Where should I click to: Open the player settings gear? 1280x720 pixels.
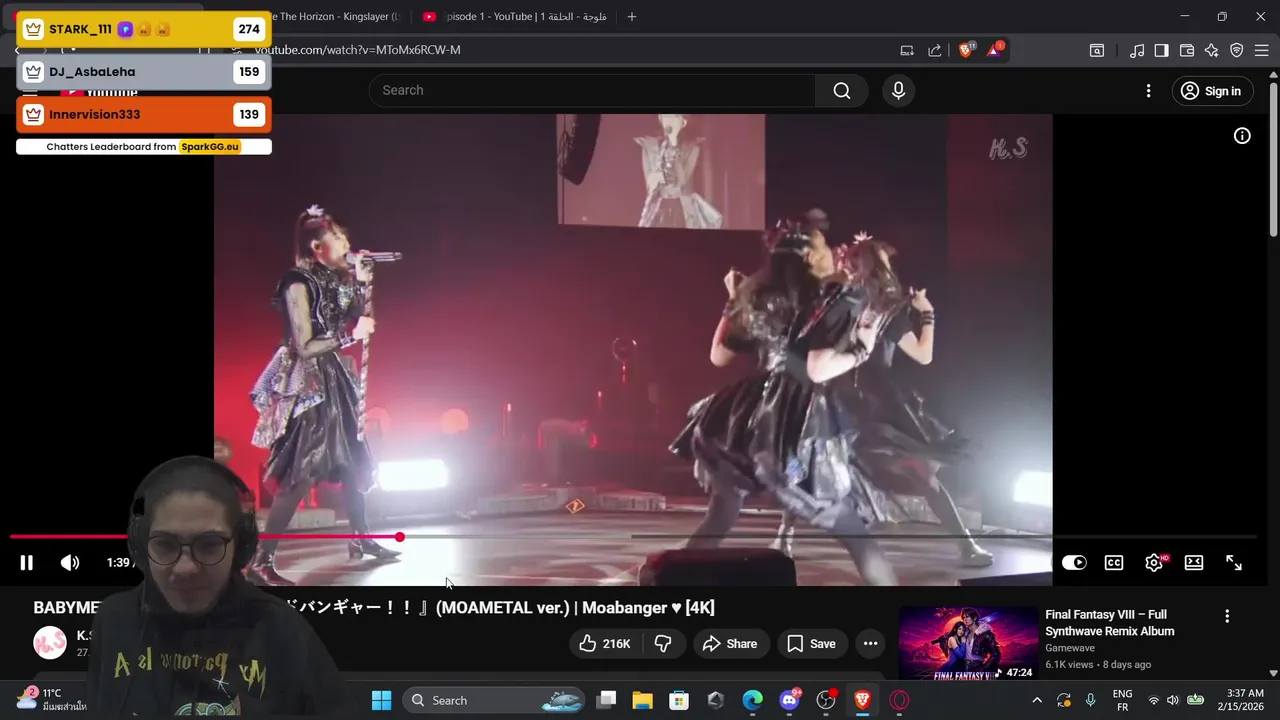(x=1154, y=563)
